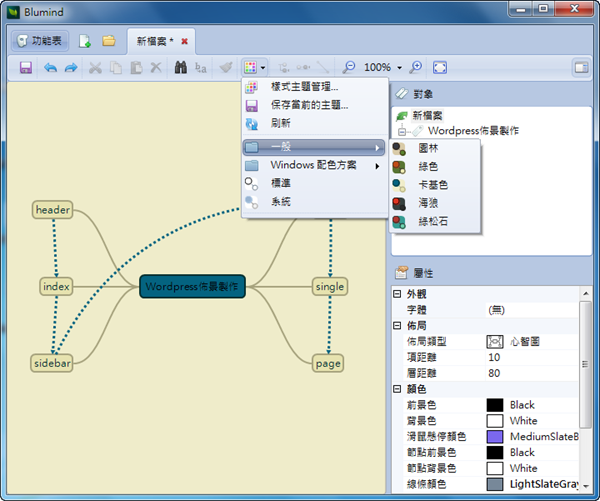The image size is (600, 501).
Task: Select the sidebar node in map
Action: coord(52,363)
